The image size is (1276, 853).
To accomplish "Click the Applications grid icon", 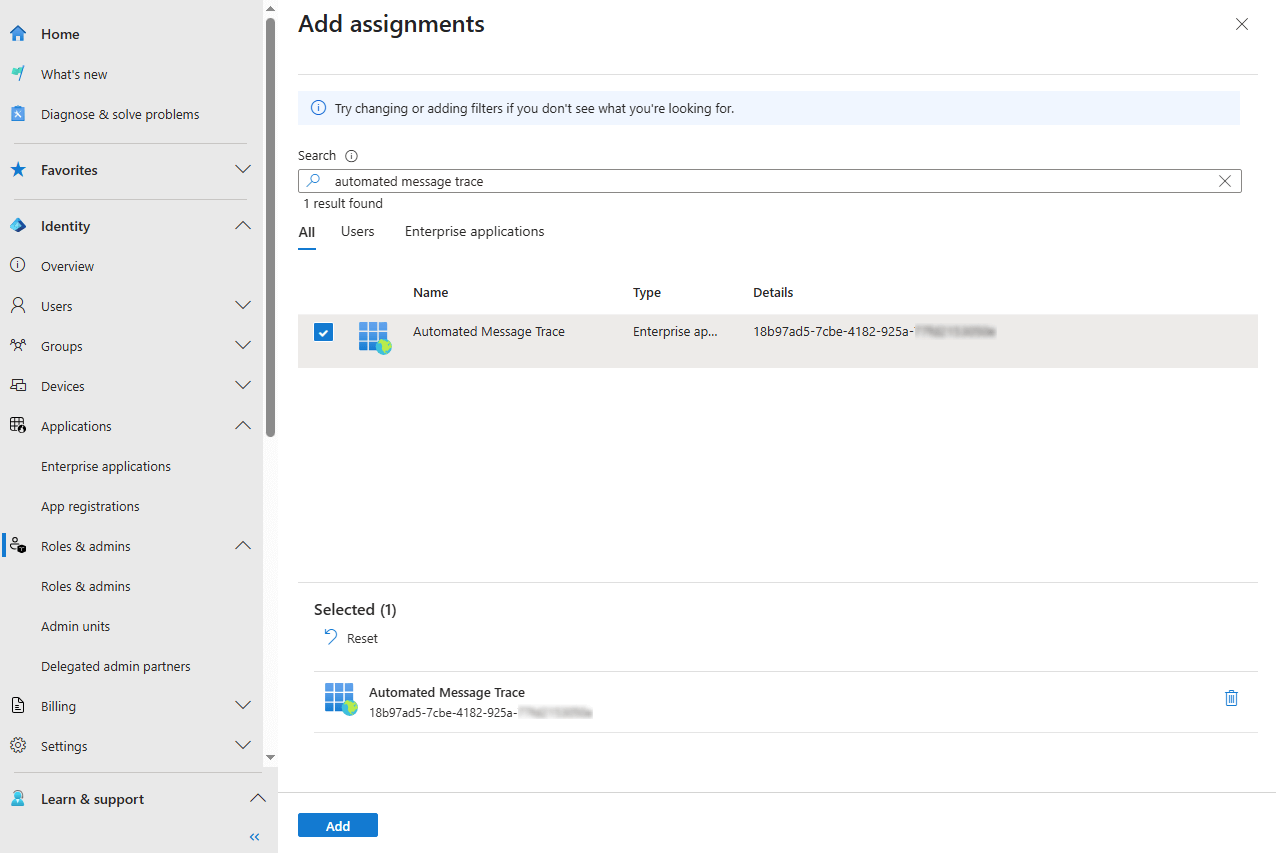I will point(18,426).
